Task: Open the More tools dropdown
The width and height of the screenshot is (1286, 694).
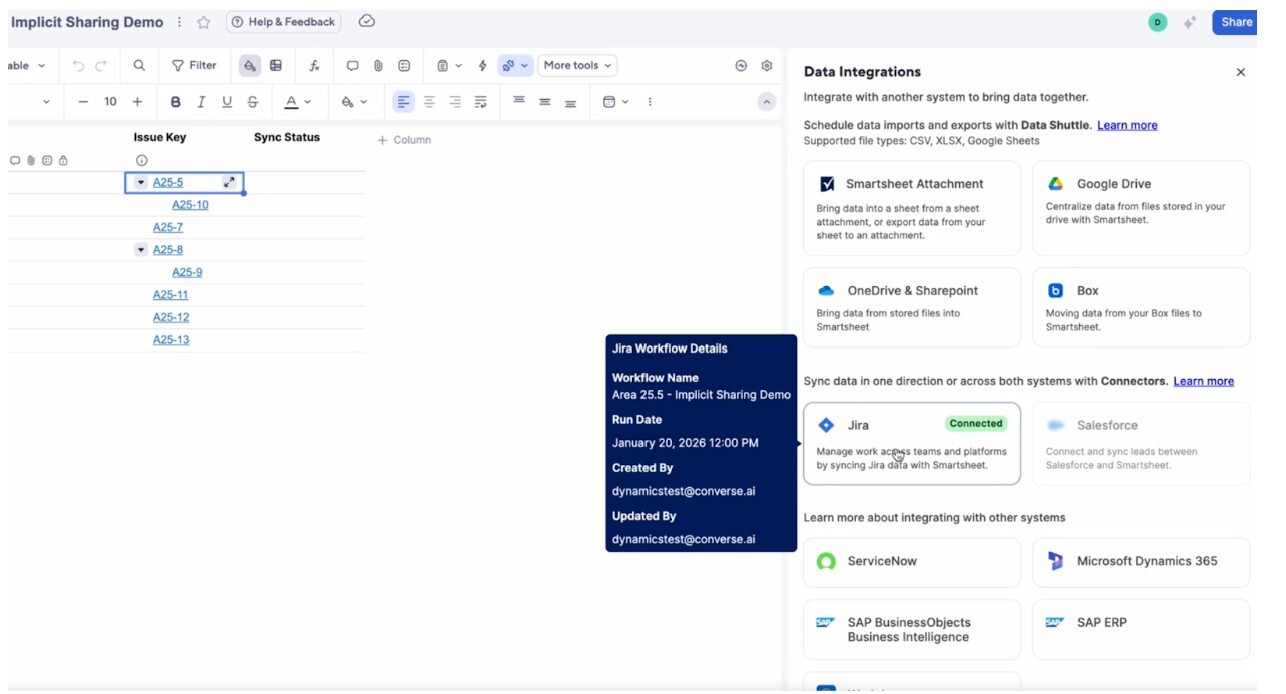Action: tap(577, 65)
